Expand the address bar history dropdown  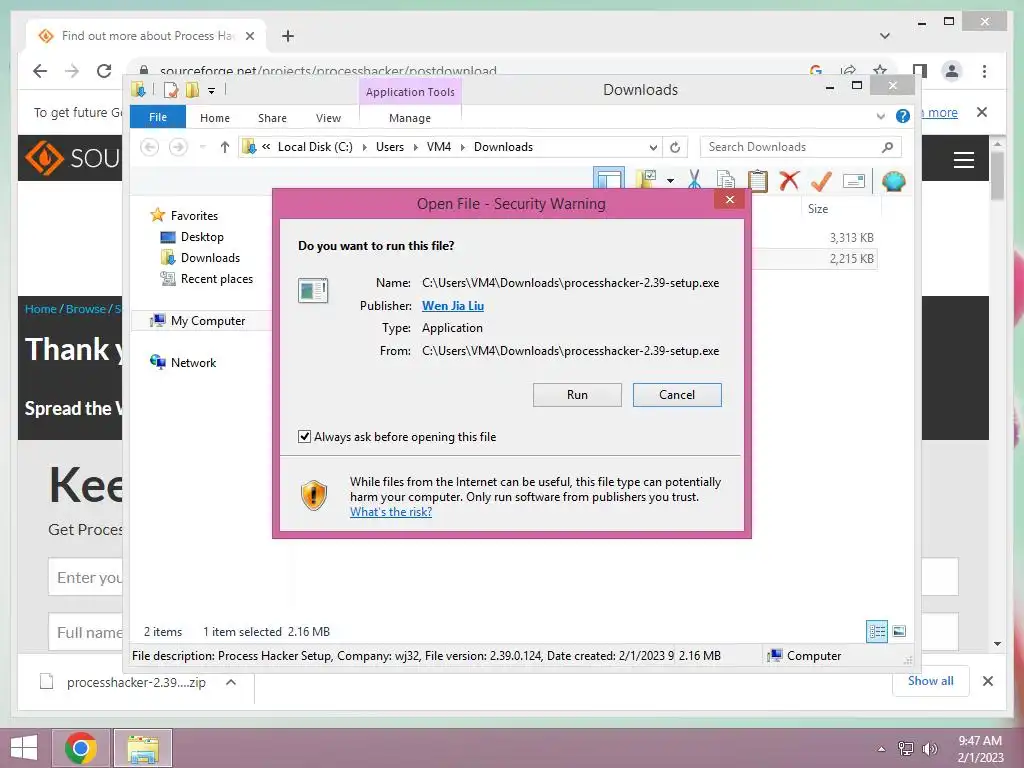[x=652, y=148]
